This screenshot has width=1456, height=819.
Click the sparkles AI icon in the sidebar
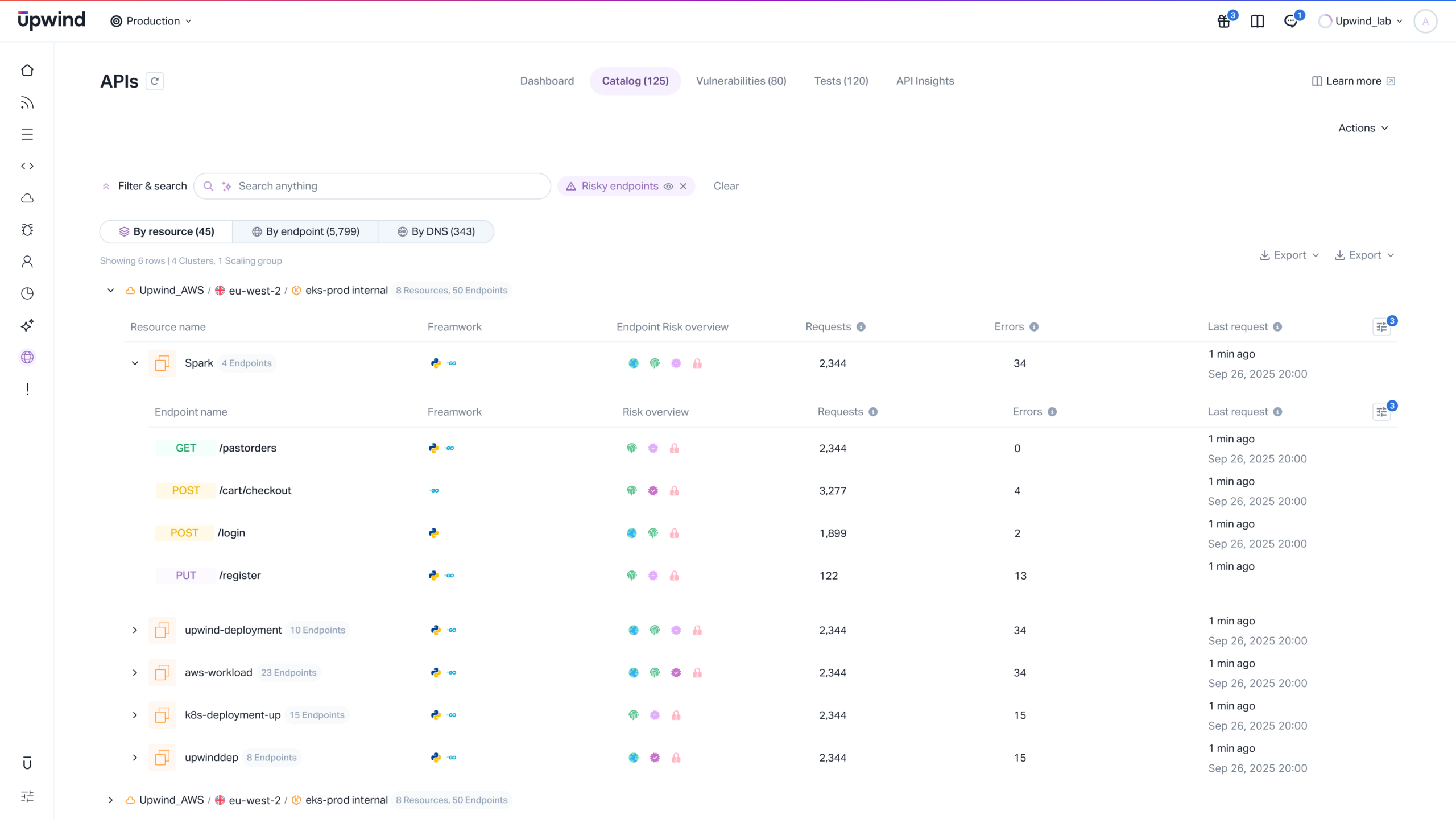(27, 325)
